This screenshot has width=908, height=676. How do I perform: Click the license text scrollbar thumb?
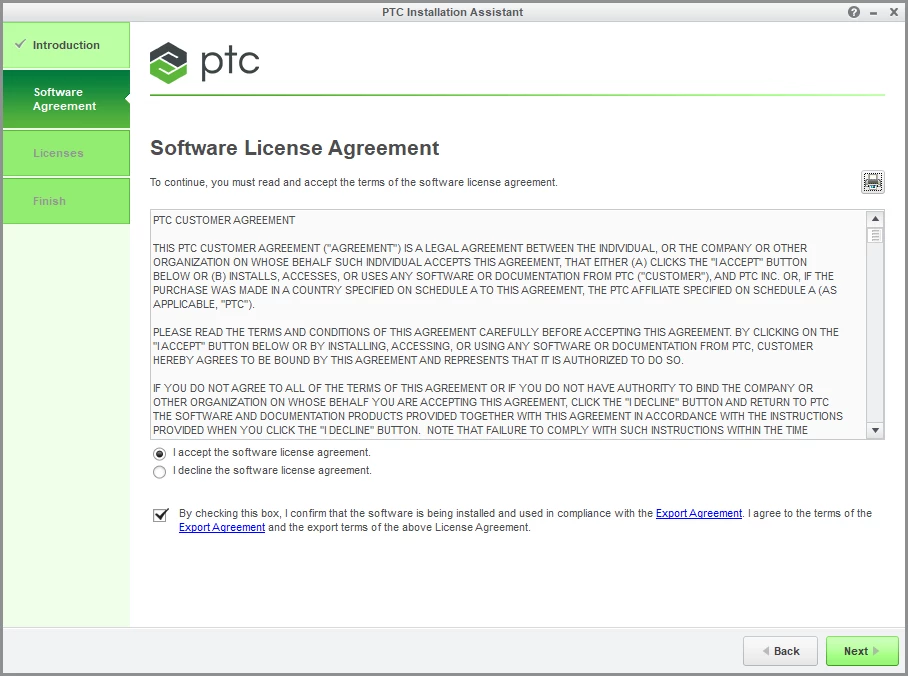tap(875, 235)
